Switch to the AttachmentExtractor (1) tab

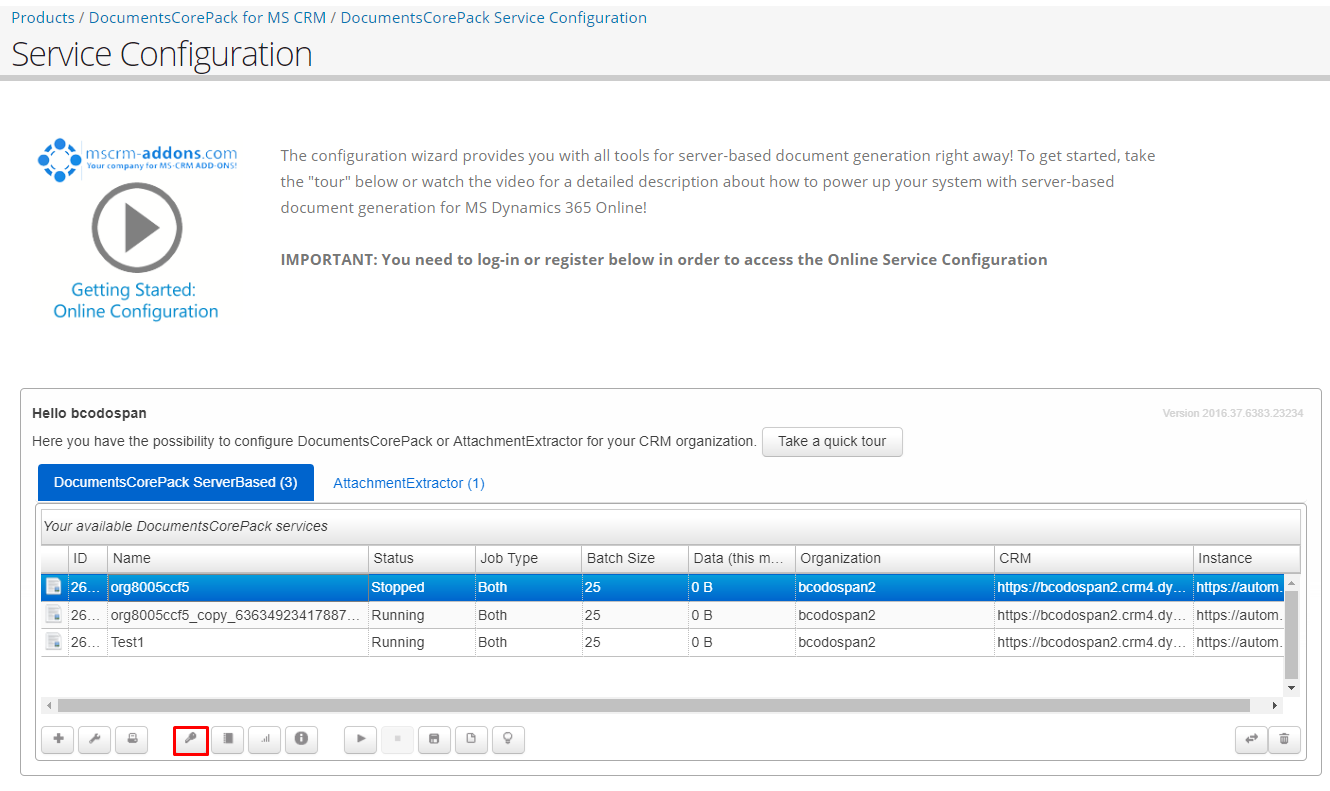[x=409, y=483]
